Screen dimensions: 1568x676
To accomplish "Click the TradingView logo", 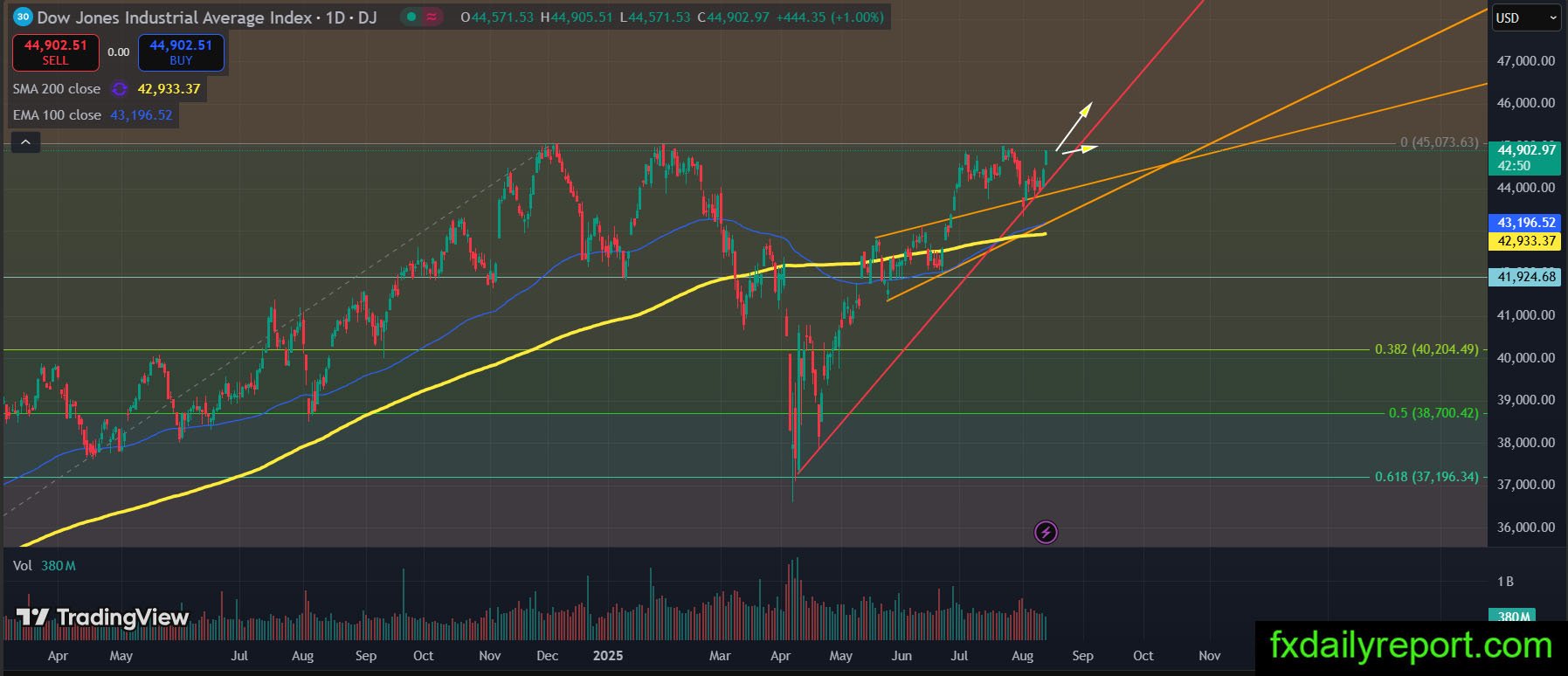I will click(x=103, y=617).
